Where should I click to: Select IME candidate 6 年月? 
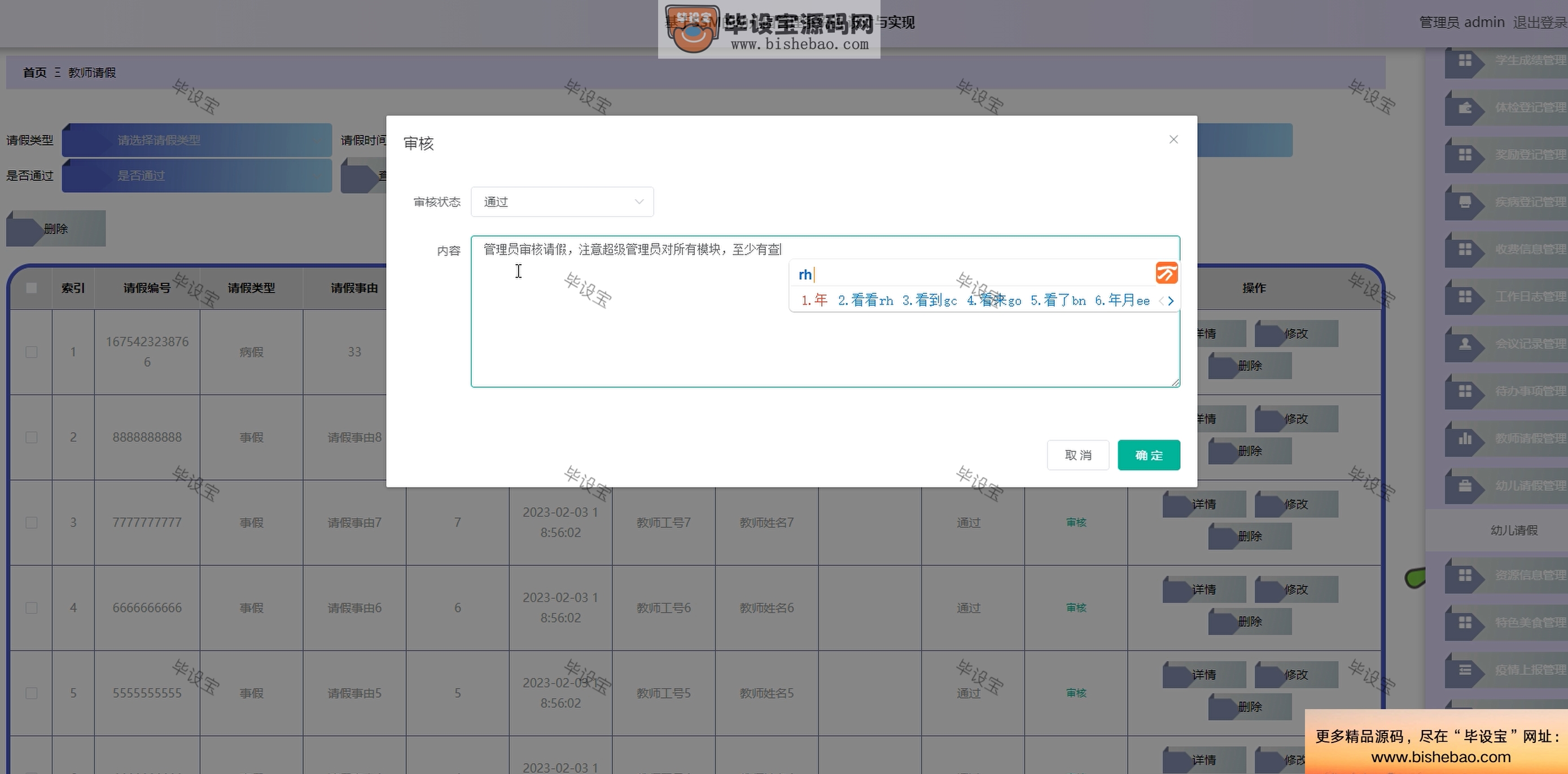1123,300
